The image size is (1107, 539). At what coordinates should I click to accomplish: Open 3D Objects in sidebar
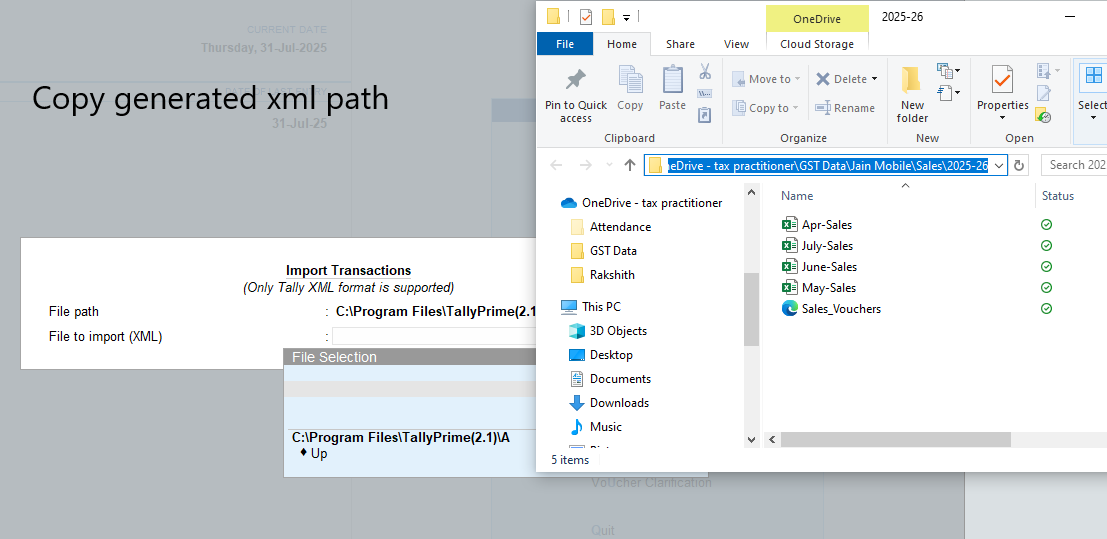(x=608, y=331)
